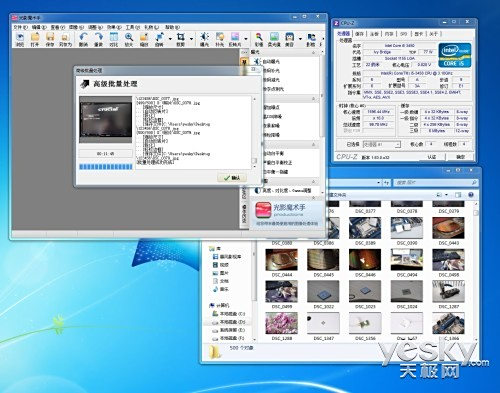Select the DSC_1287 thumbnail

pos(448,292)
